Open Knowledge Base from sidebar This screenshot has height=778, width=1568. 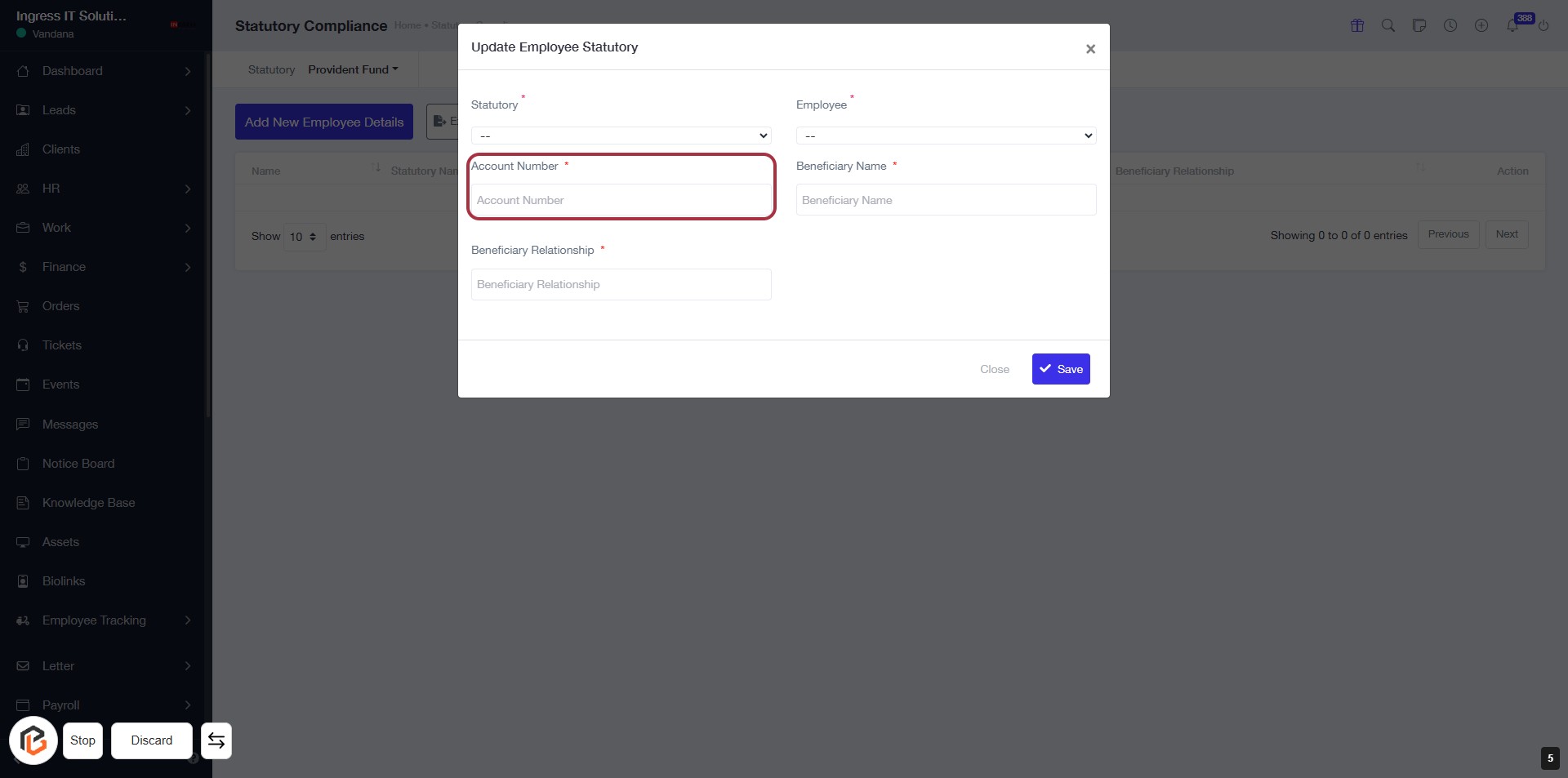[88, 503]
